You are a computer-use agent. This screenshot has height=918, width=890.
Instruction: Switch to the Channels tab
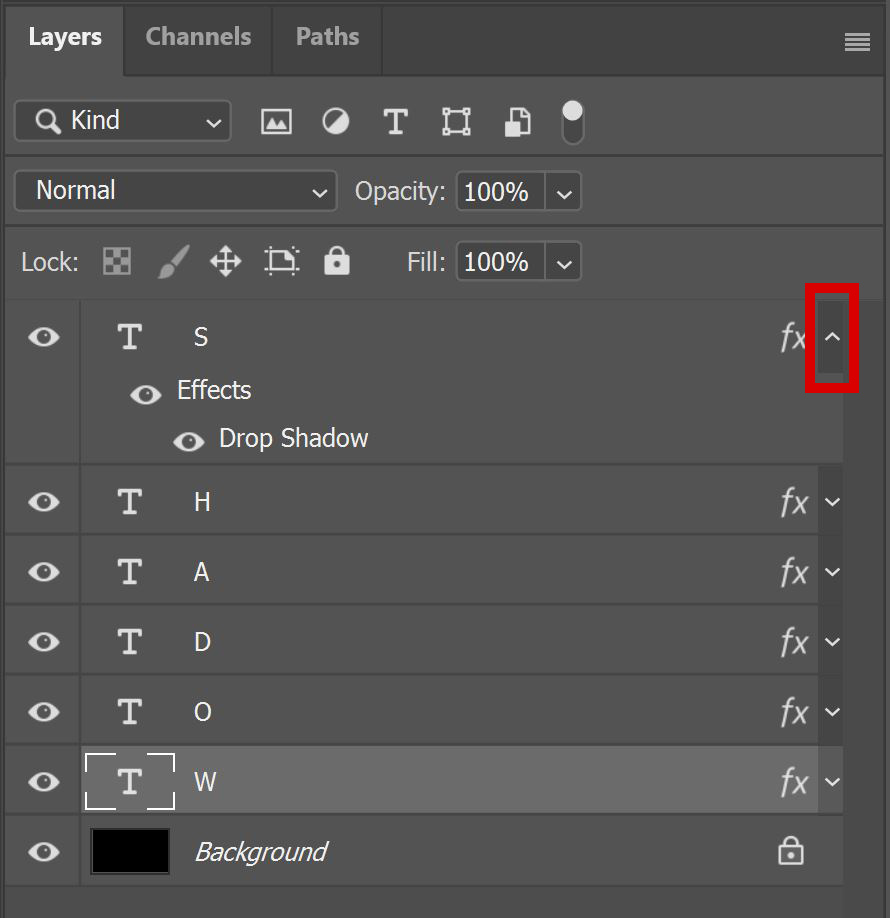click(198, 37)
